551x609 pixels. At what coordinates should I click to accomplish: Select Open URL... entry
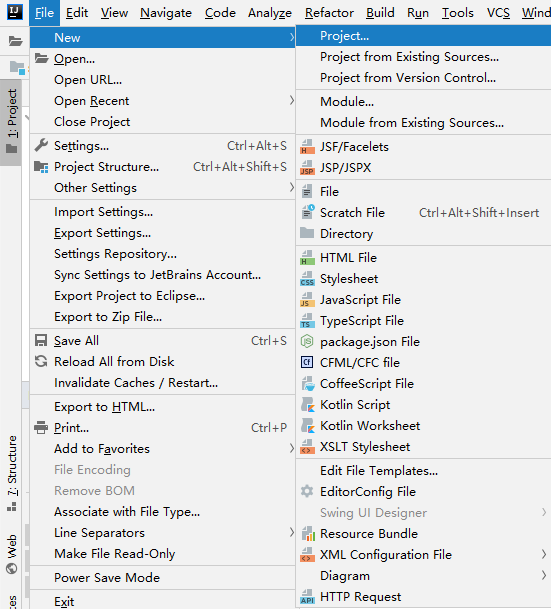pos(162,80)
